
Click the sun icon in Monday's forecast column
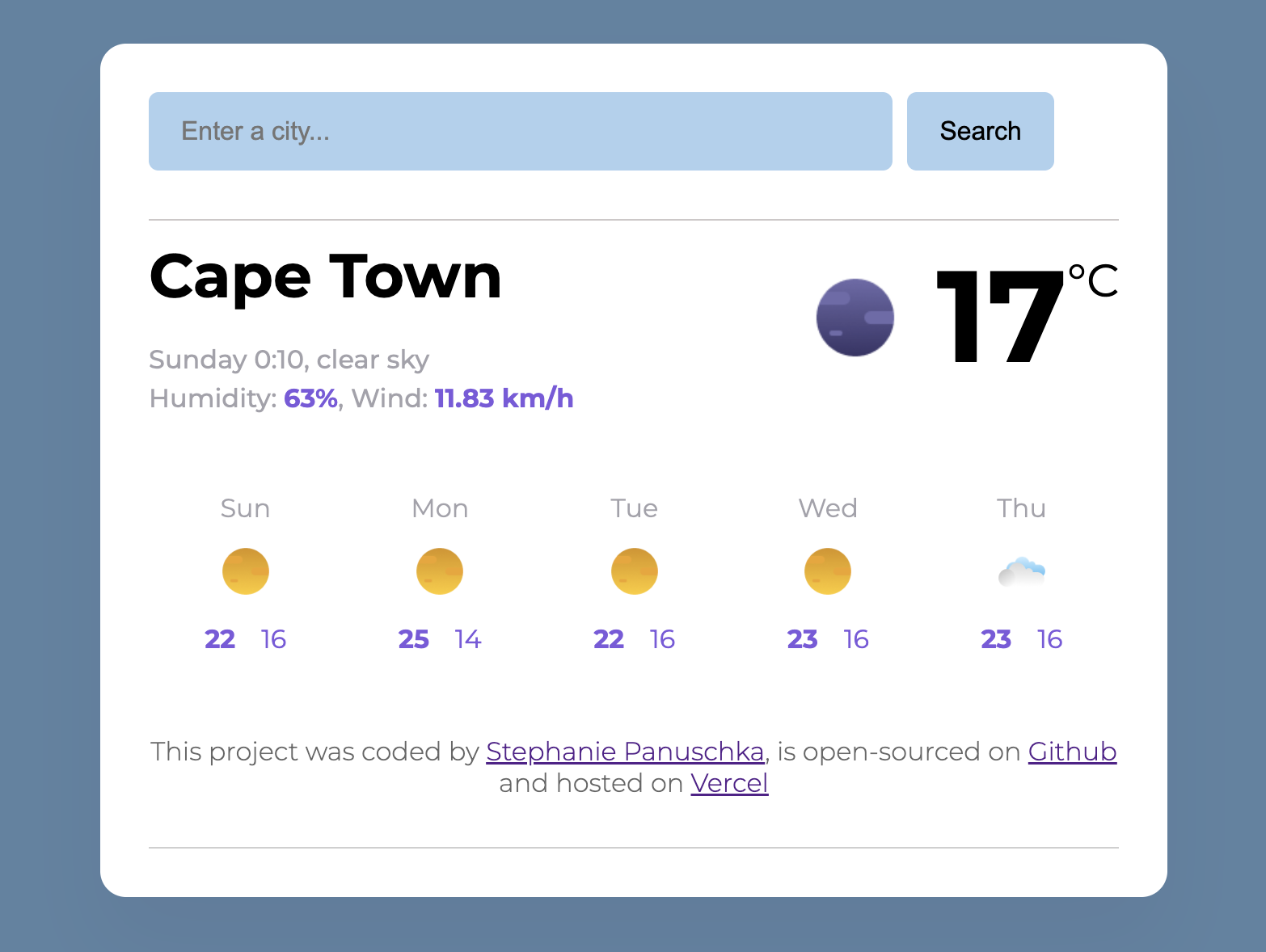coord(439,571)
